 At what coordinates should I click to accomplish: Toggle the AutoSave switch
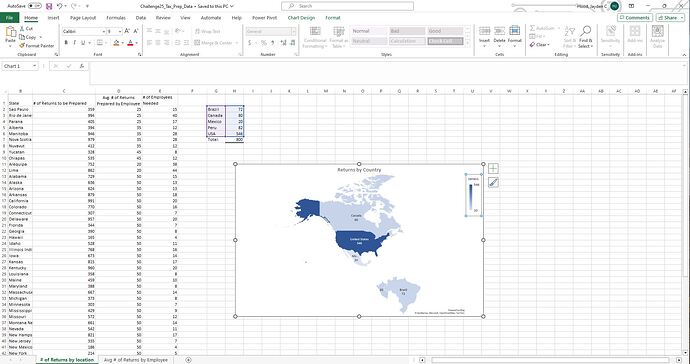click(x=35, y=6)
